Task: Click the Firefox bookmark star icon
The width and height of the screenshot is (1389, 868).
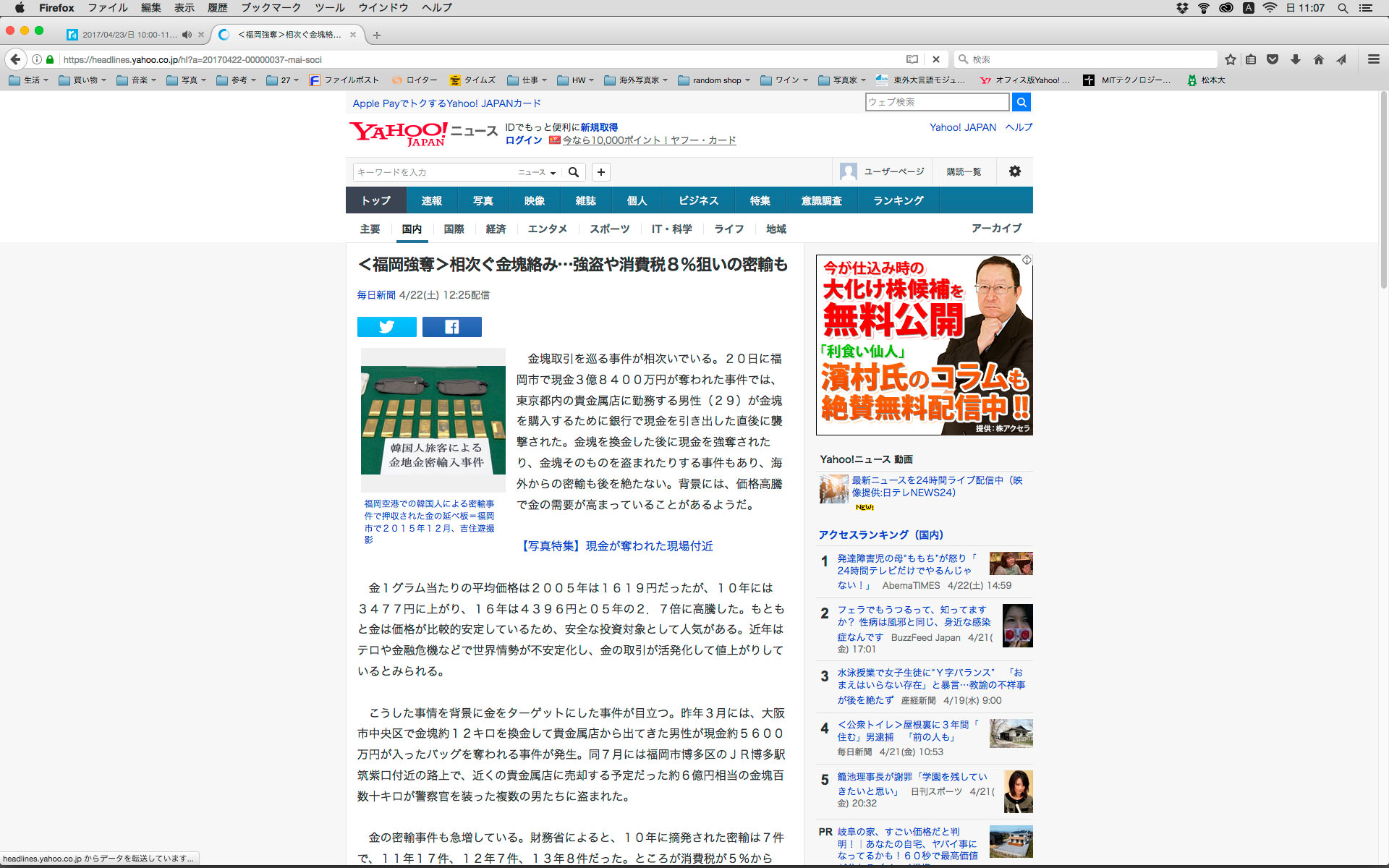Action: [1230, 59]
